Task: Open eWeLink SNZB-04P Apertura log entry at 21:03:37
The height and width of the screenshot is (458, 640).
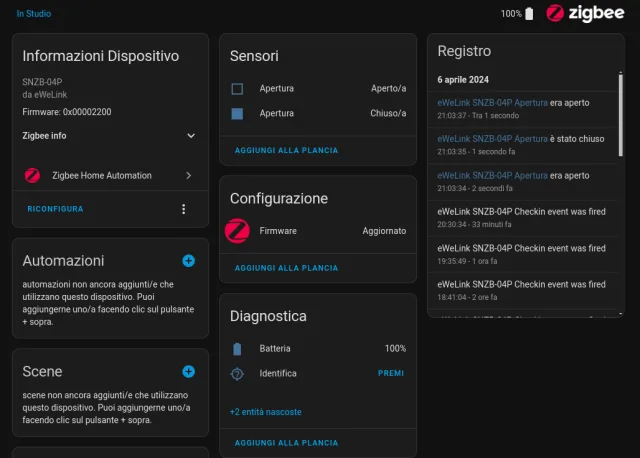Action: point(492,102)
